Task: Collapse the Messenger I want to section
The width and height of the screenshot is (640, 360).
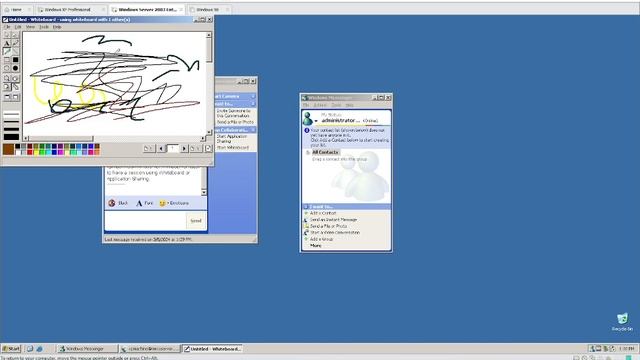Action: coord(306,207)
